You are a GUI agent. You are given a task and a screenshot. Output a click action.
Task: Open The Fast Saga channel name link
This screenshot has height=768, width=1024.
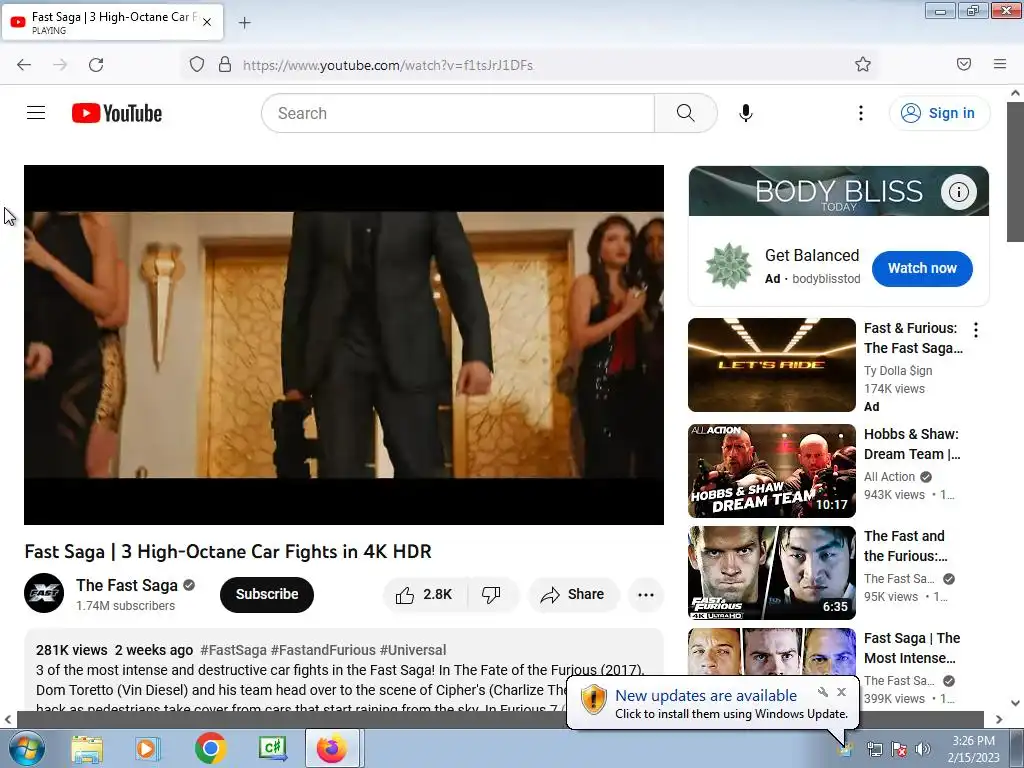point(127,585)
